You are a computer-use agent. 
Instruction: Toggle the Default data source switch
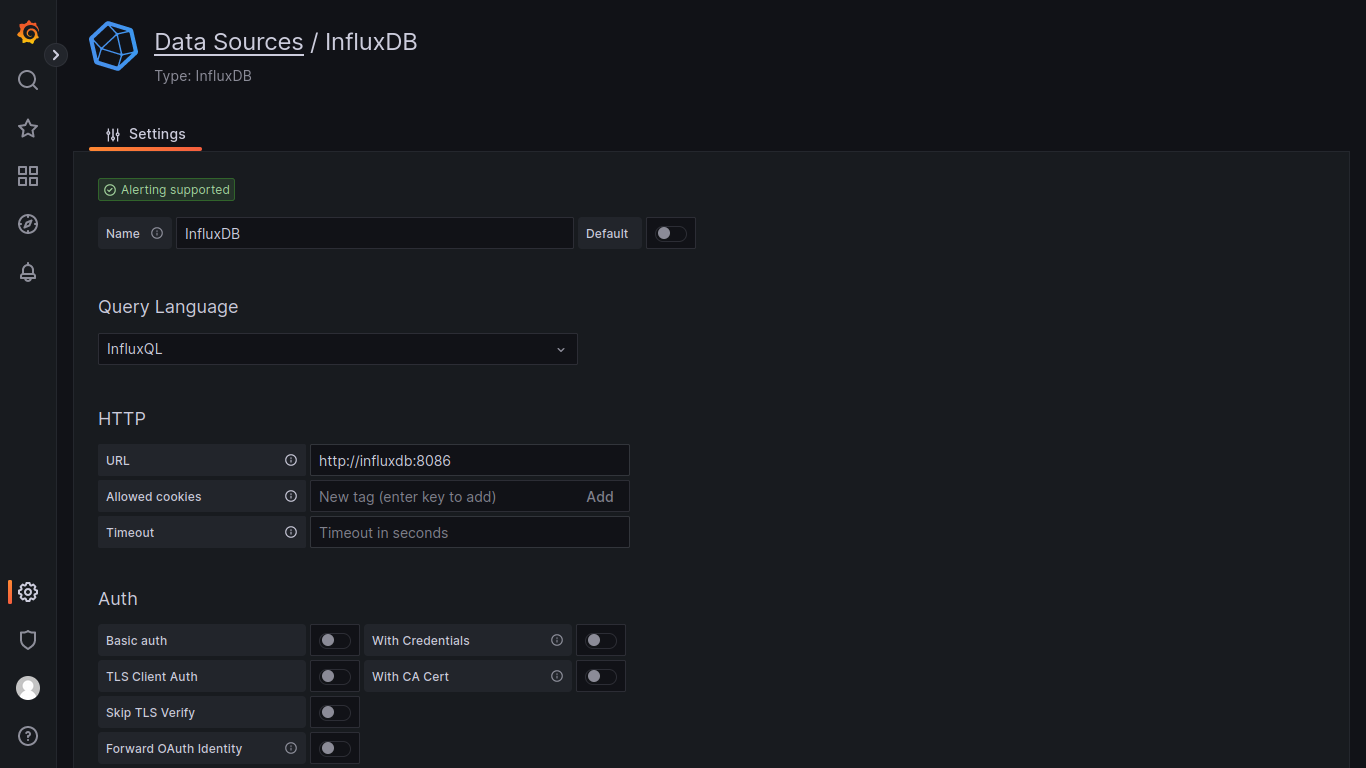coord(671,234)
